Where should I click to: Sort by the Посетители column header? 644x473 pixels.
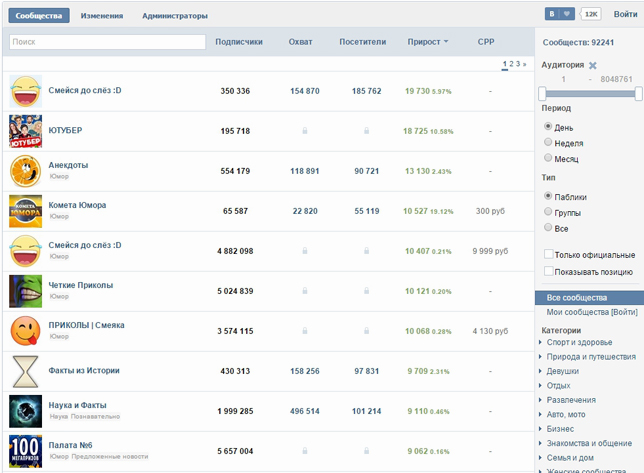pyautogui.click(x=363, y=42)
